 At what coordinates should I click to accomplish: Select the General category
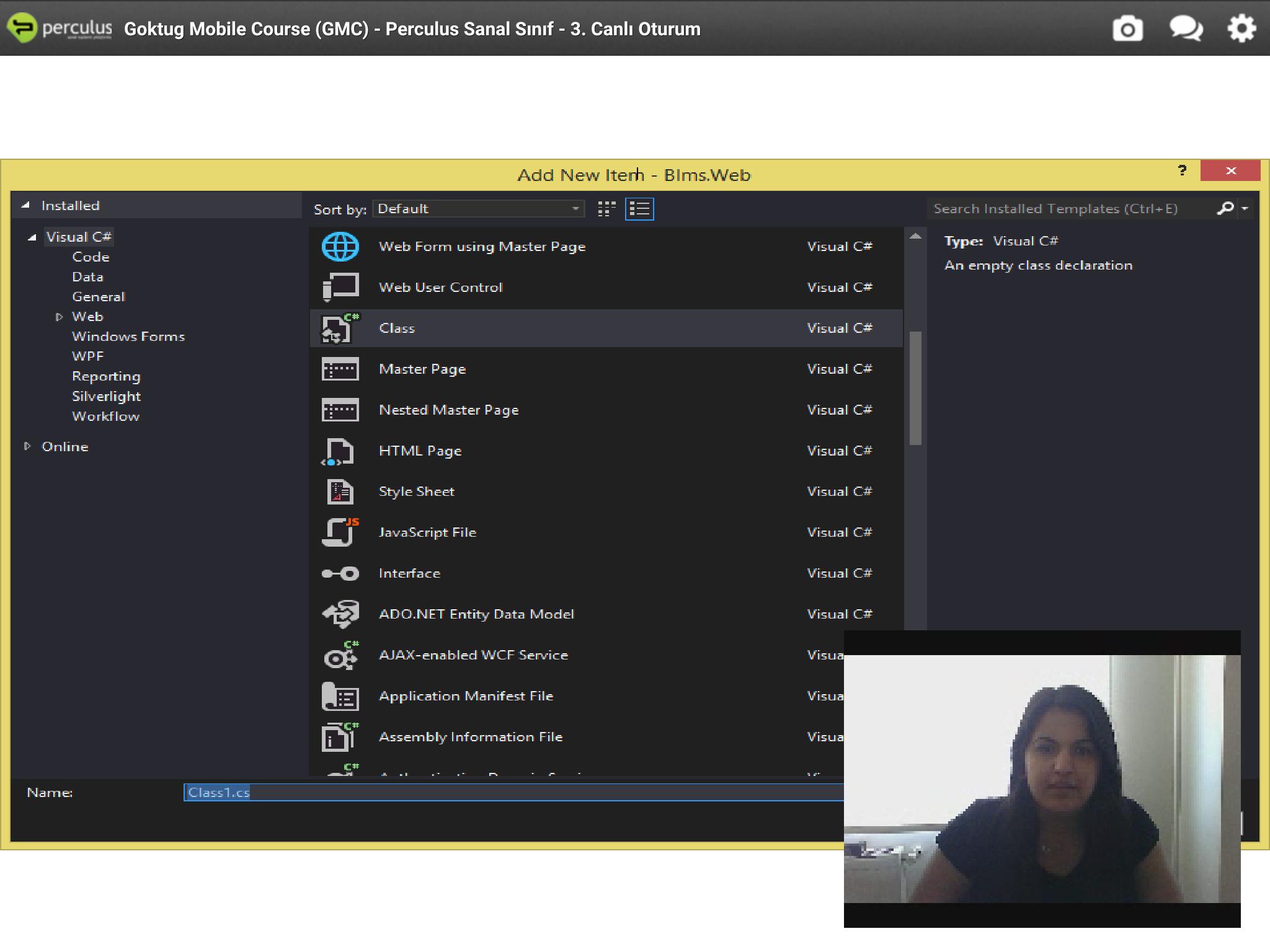pos(99,297)
